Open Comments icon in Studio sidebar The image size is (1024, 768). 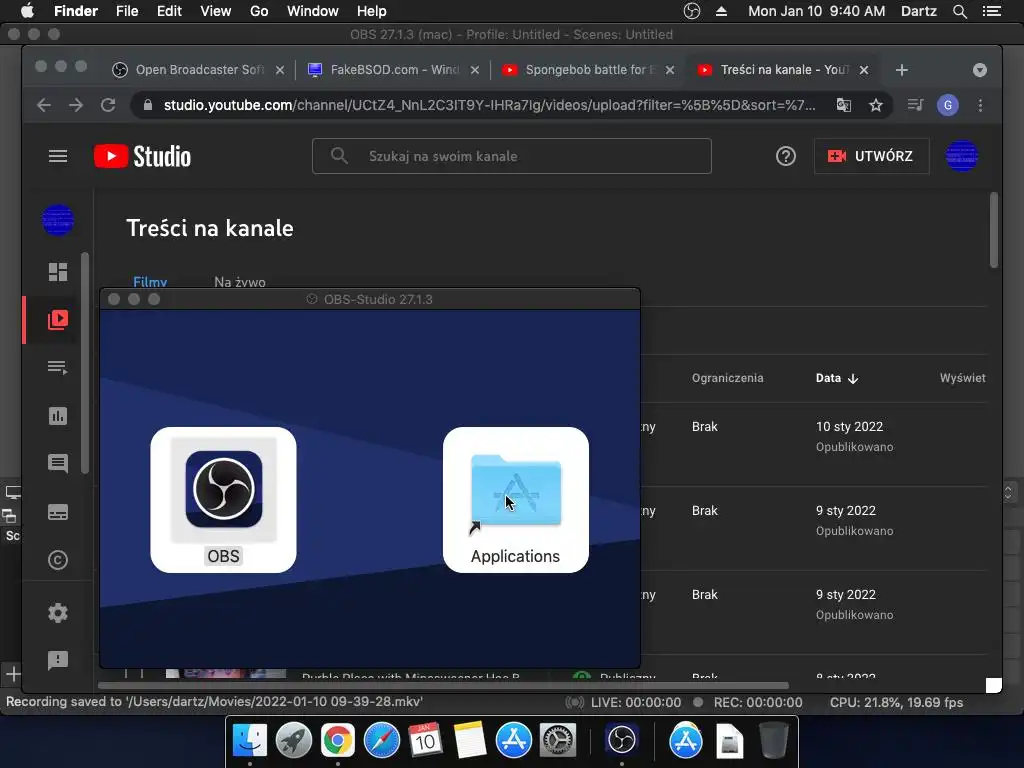pyautogui.click(x=57, y=464)
